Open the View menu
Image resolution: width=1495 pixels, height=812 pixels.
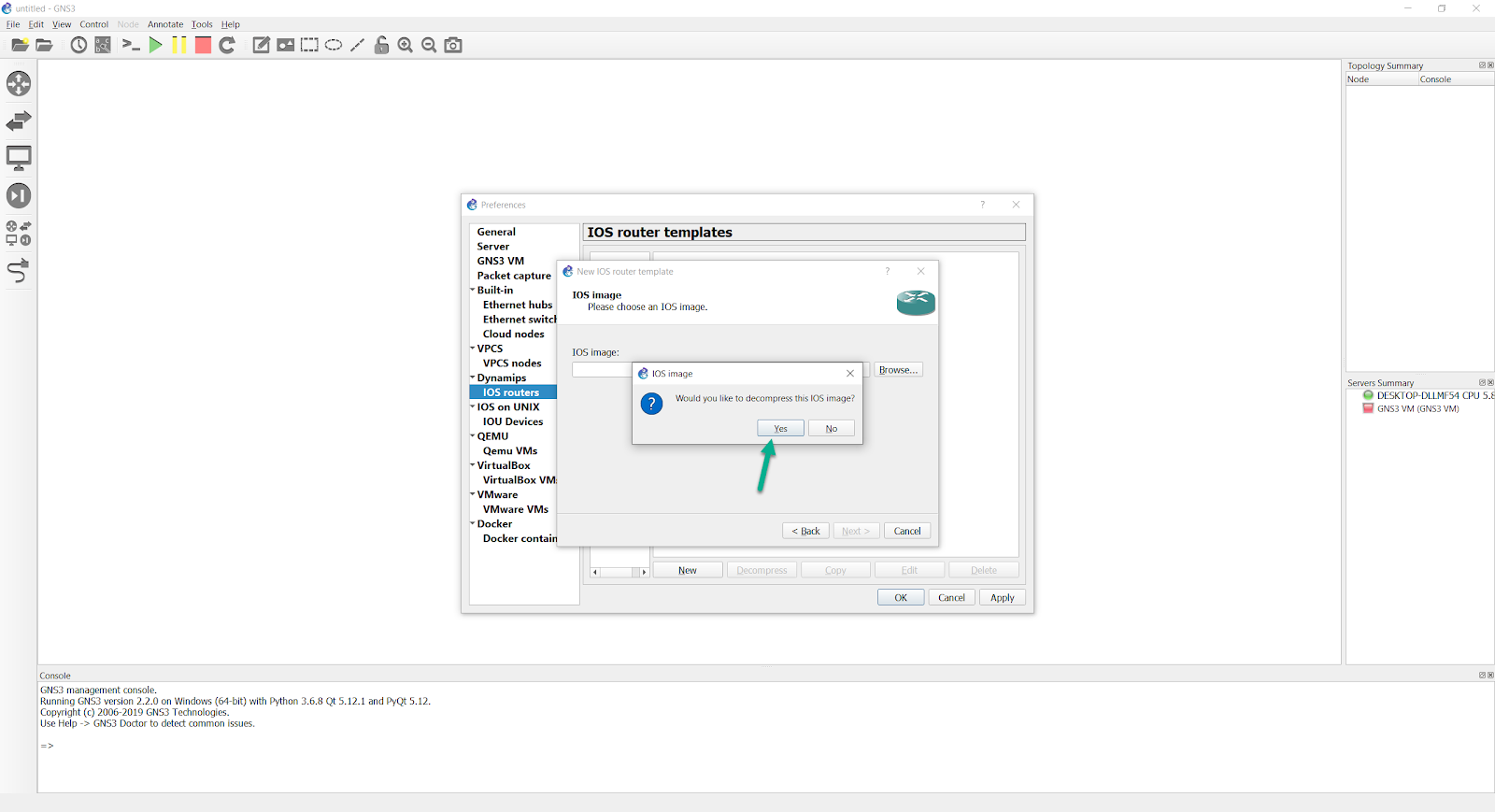pos(62,24)
